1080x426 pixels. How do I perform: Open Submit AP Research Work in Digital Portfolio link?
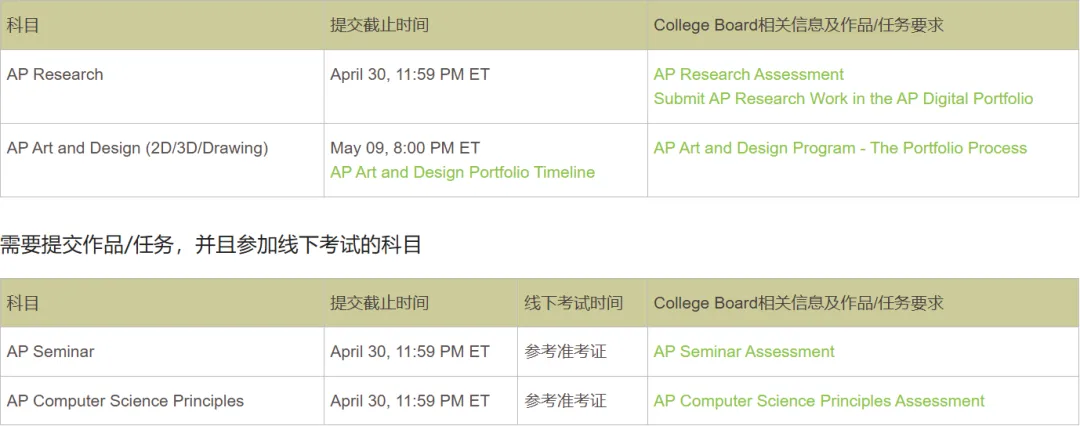844,99
